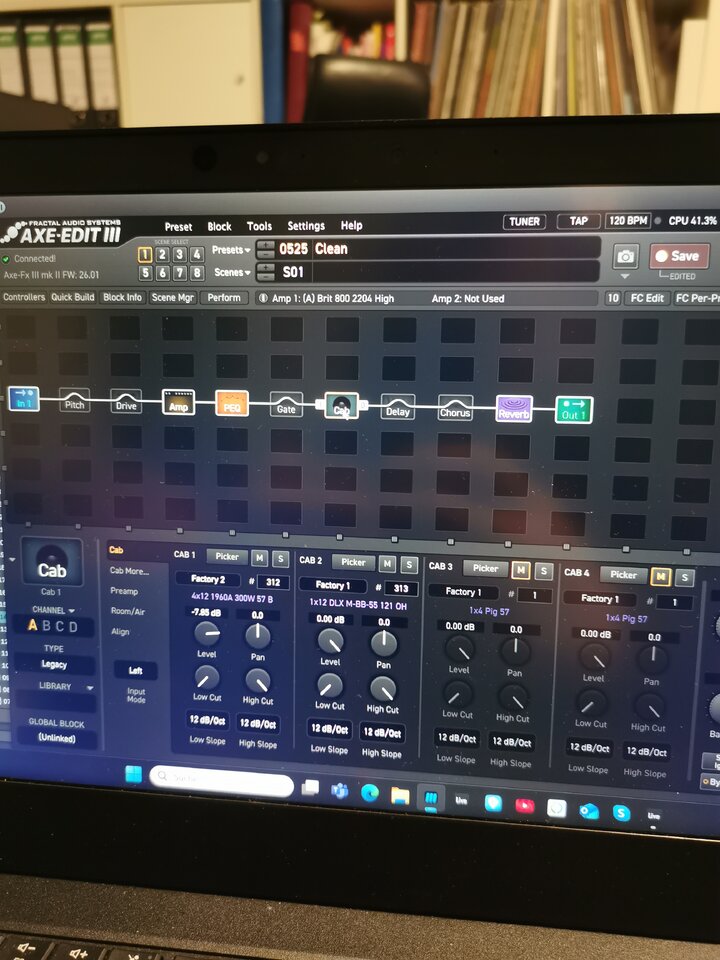The height and width of the screenshot is (960, 720).
Task: Open File Explorer from the taskbar
Action: (x=400, y=796)
